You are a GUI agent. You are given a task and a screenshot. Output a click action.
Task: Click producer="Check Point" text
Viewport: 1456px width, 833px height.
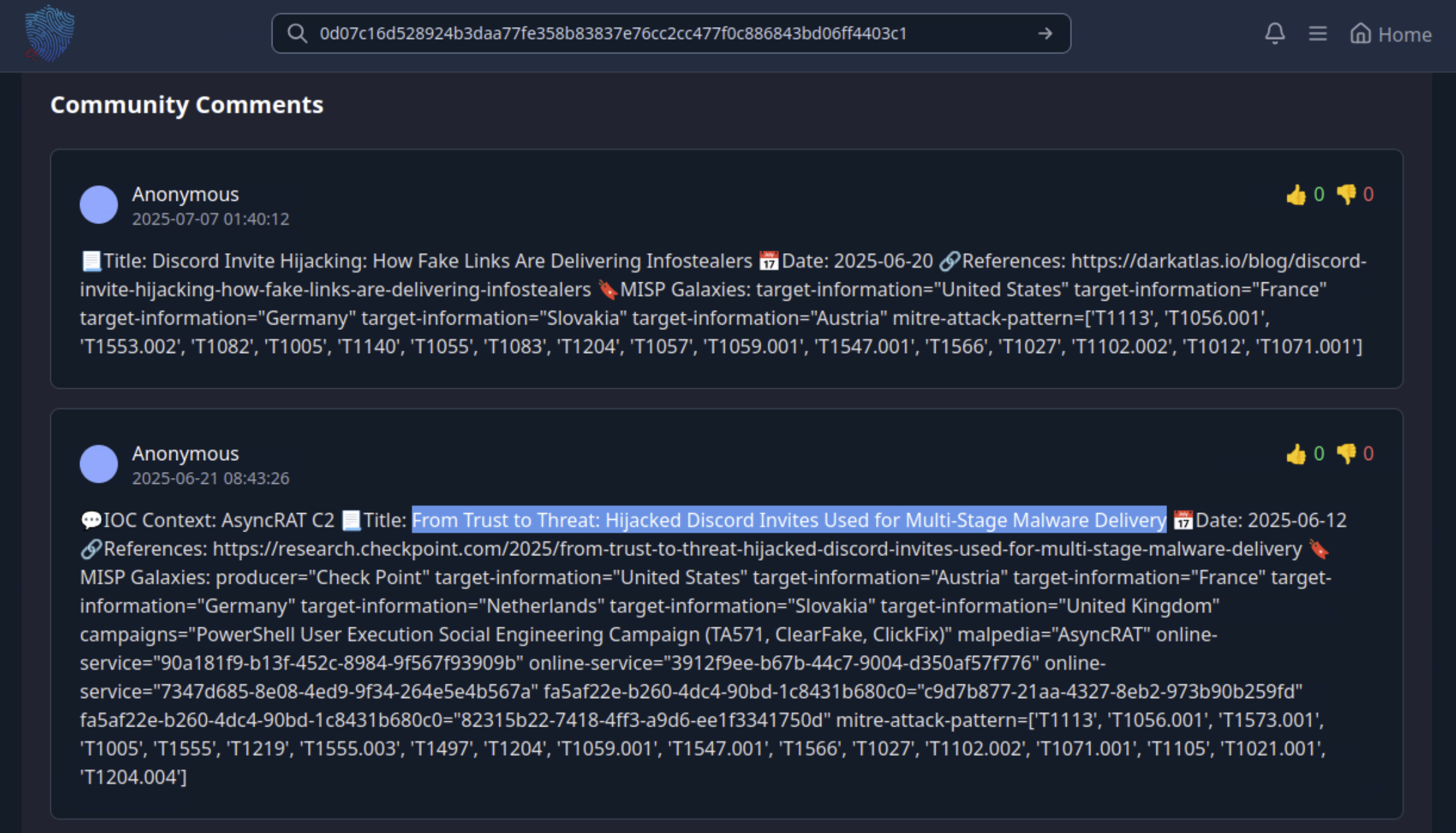pyautogui.click(x=323, y=577)
